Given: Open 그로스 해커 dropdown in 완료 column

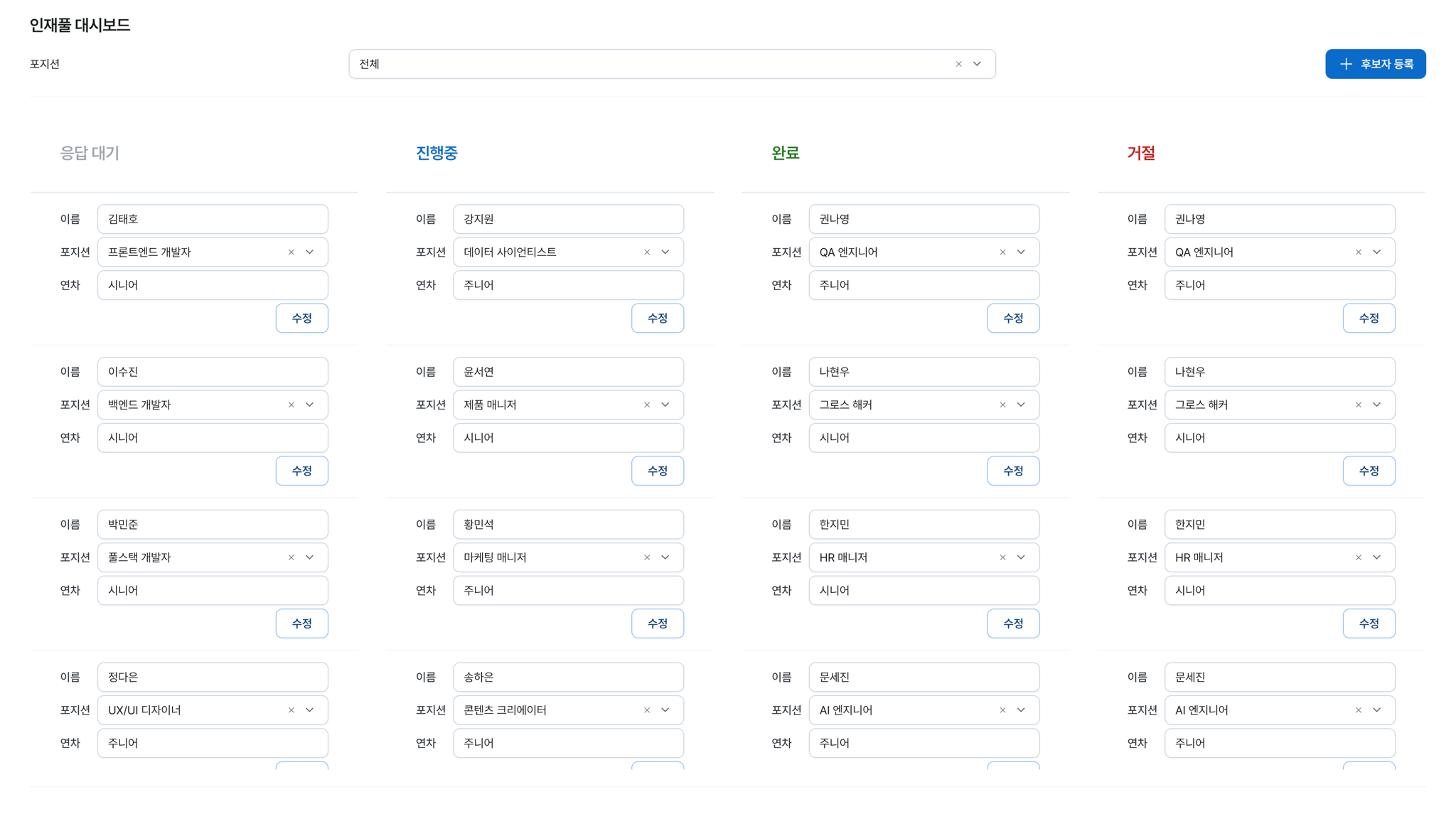Looking at the screenshot, I should tap(1021, 405).
